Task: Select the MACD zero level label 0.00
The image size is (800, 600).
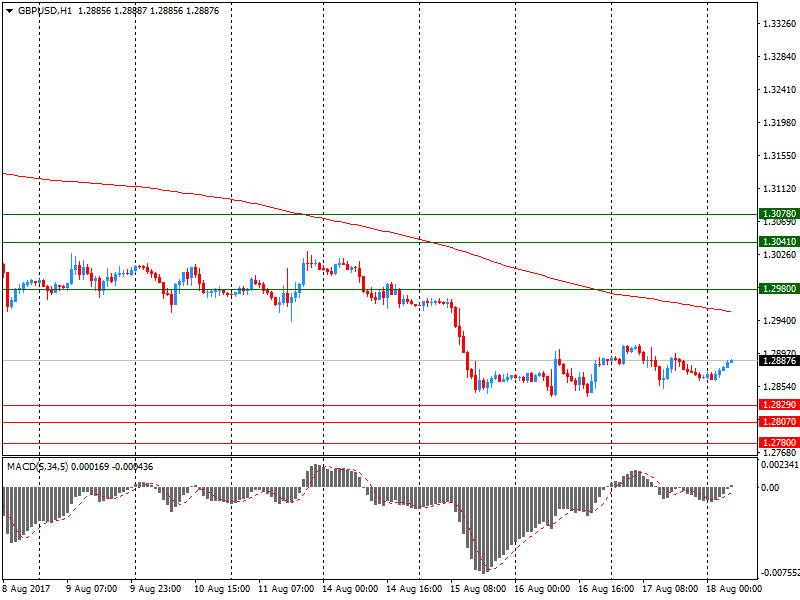Action: coord(770,488)
